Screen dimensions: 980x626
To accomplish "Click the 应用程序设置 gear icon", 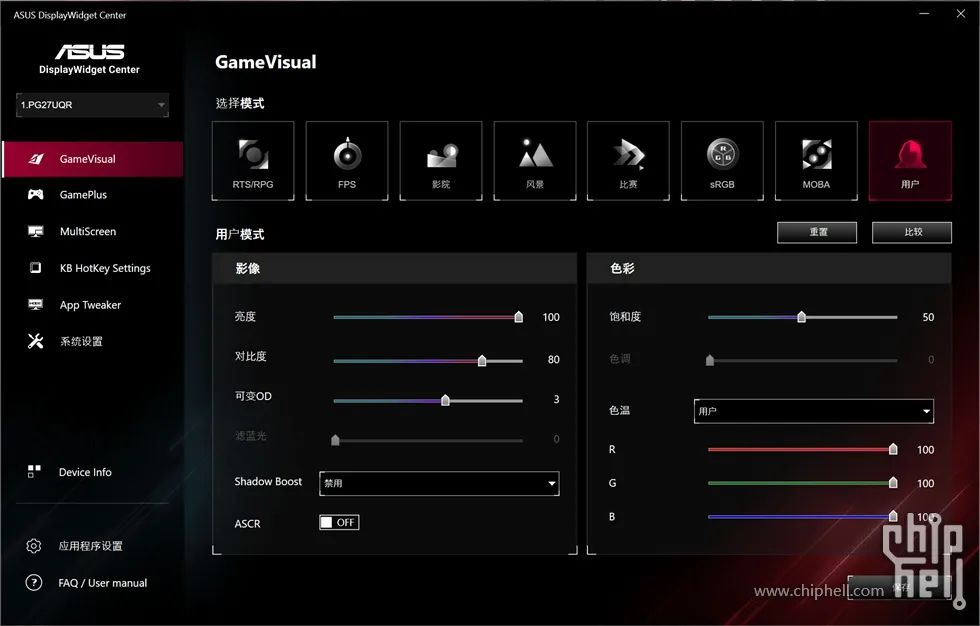I will [34, 546].
